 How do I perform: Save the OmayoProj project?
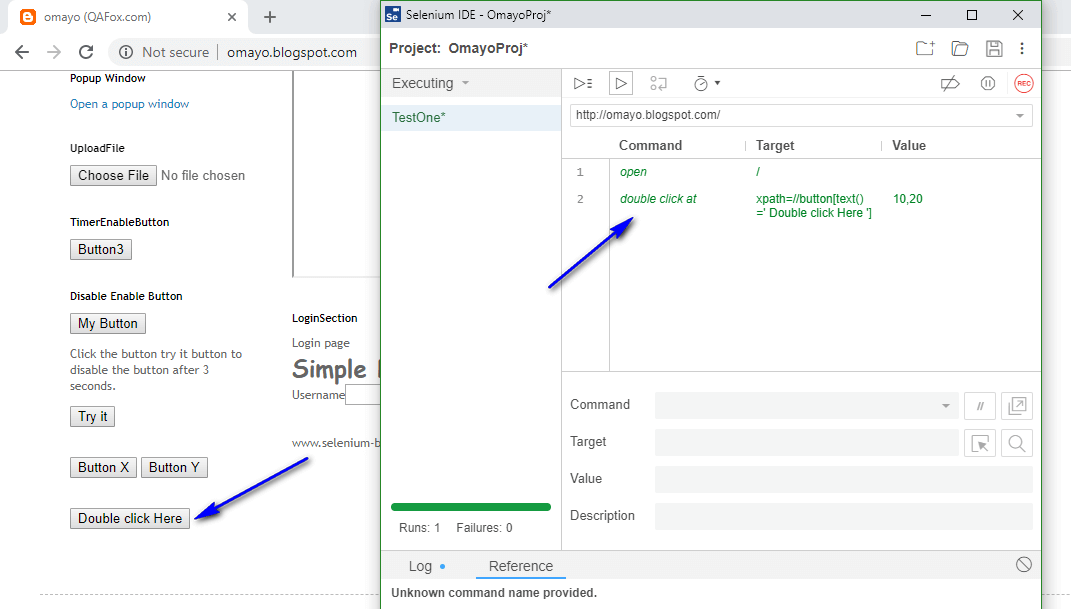[994, 48]
